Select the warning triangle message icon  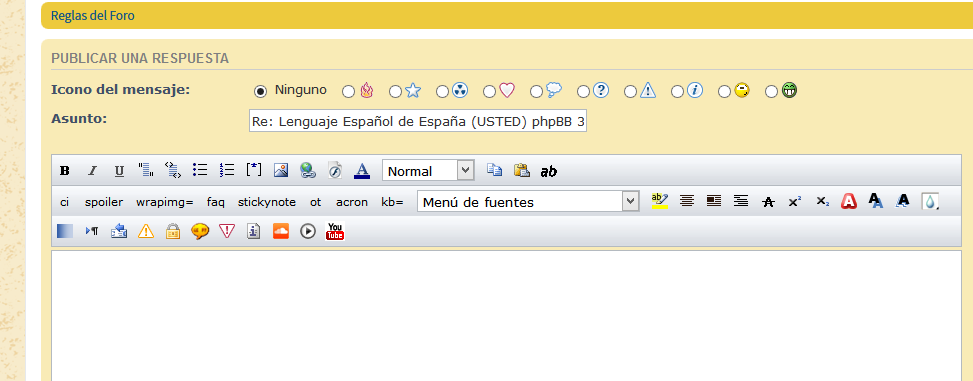(x=630, y=91)
